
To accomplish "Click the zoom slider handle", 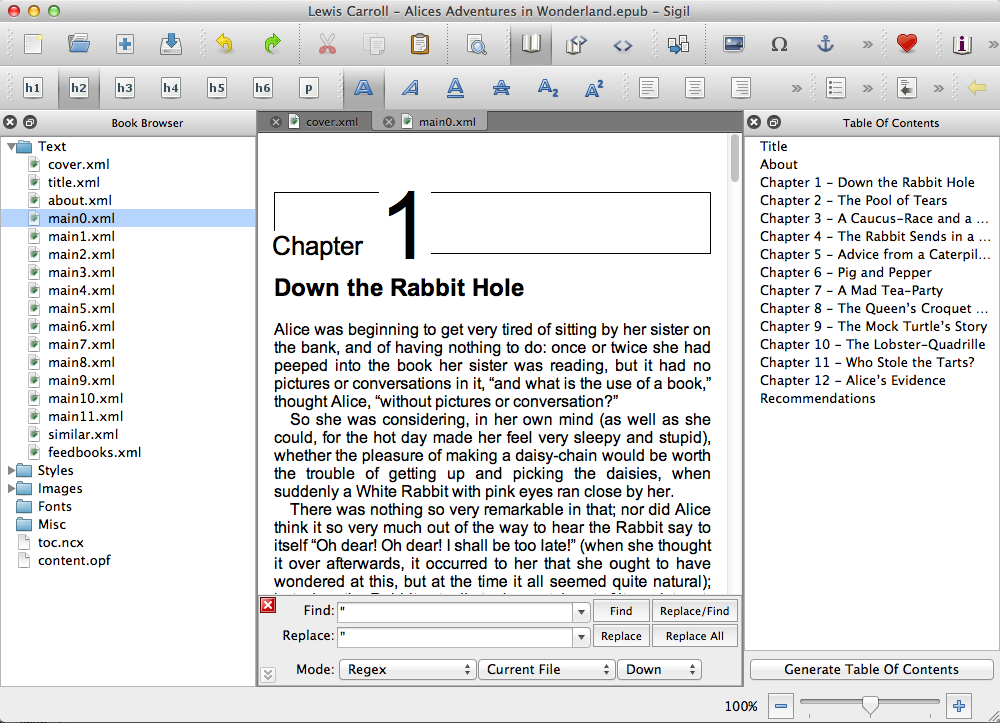I will point(870,706).
